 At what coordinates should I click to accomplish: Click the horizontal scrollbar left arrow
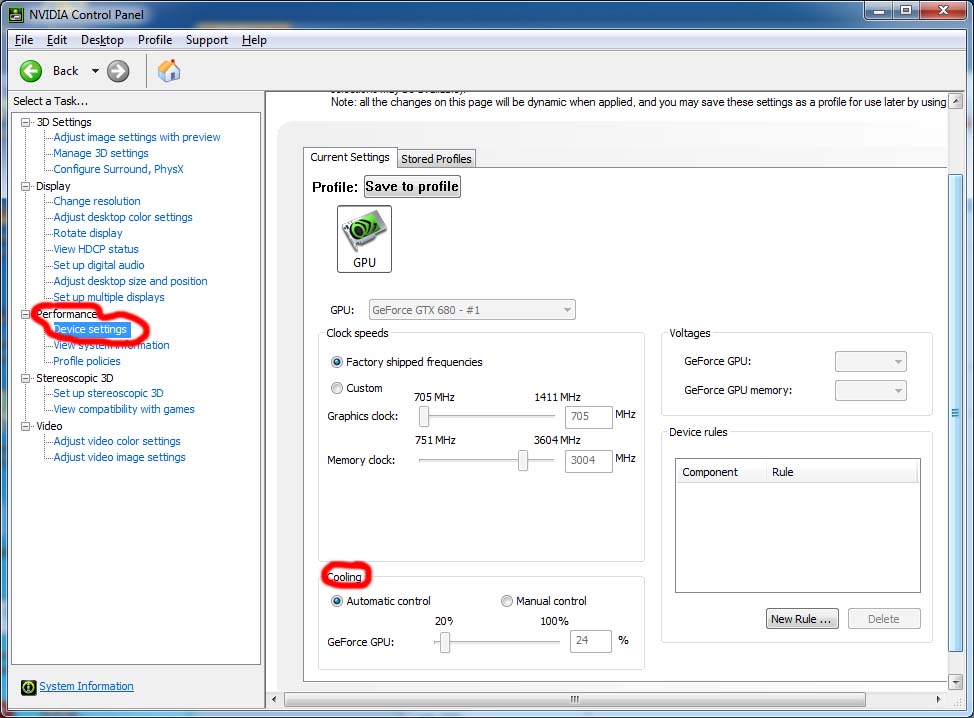[275, 699]
